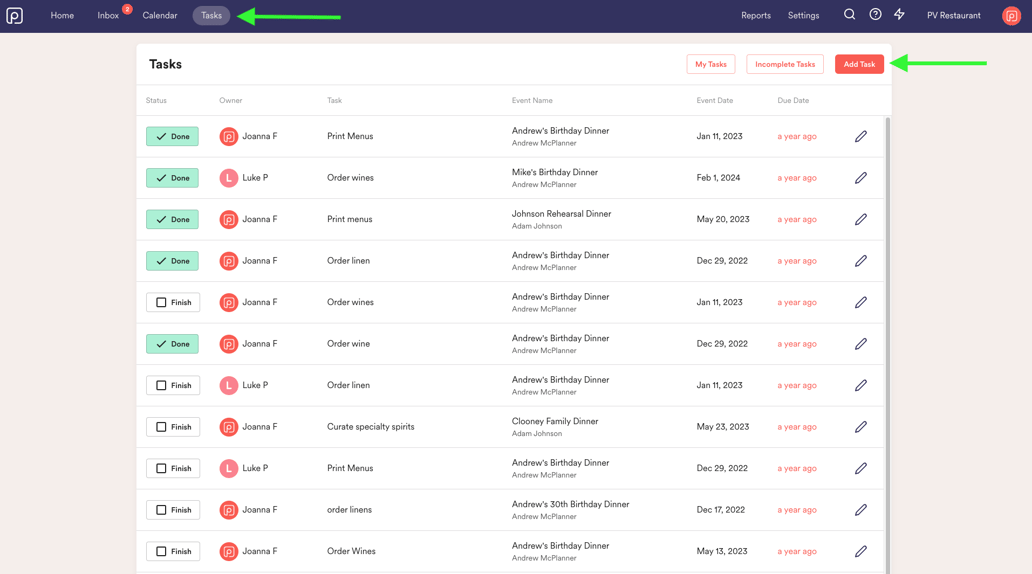1032x574 pixels.
Task: Filter by My Tasks
Action: [711, 64]
